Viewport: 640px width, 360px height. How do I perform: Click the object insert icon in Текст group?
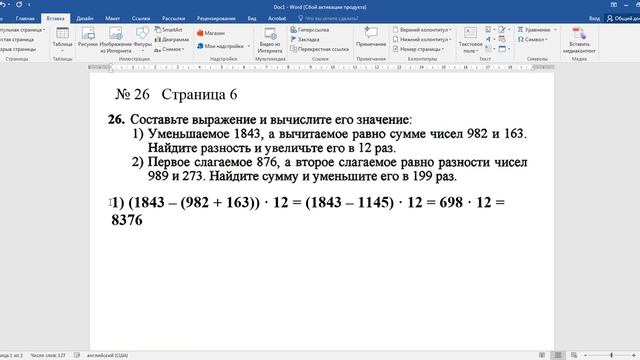[502, 49]
